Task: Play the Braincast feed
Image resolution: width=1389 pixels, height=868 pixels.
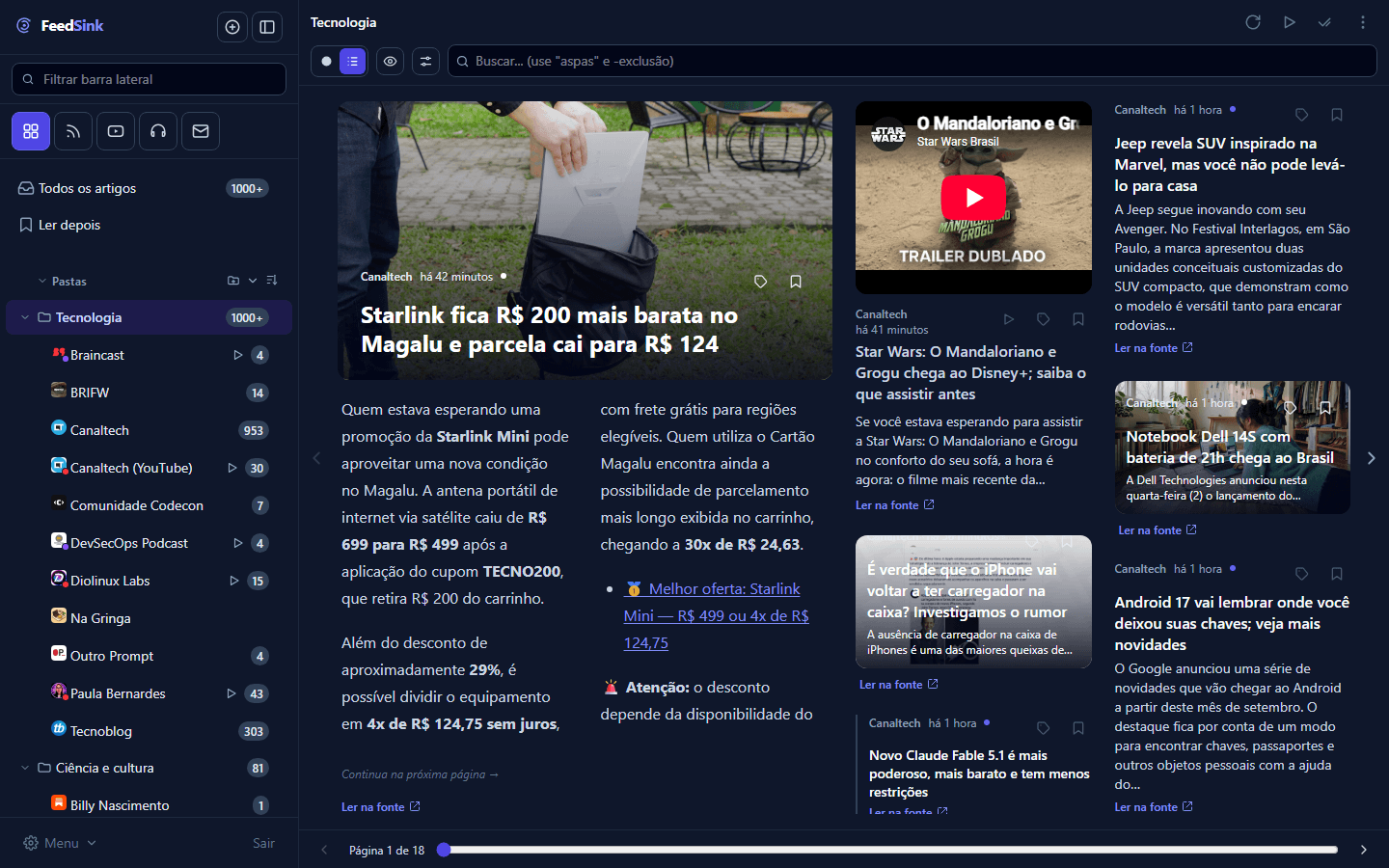Action: (237, 355)
